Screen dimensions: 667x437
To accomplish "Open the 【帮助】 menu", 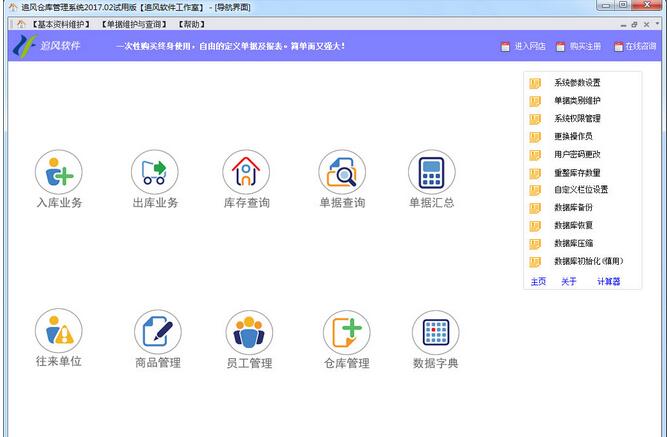I will 191,25.
